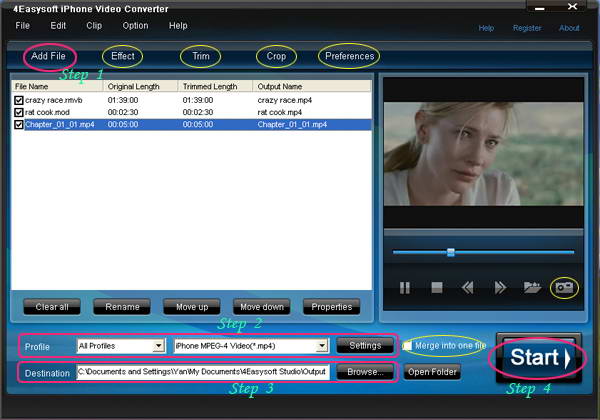Open the Edit menu
Image resolution: width=600 pixels, height=420 pixels.
tap(58, 26)
